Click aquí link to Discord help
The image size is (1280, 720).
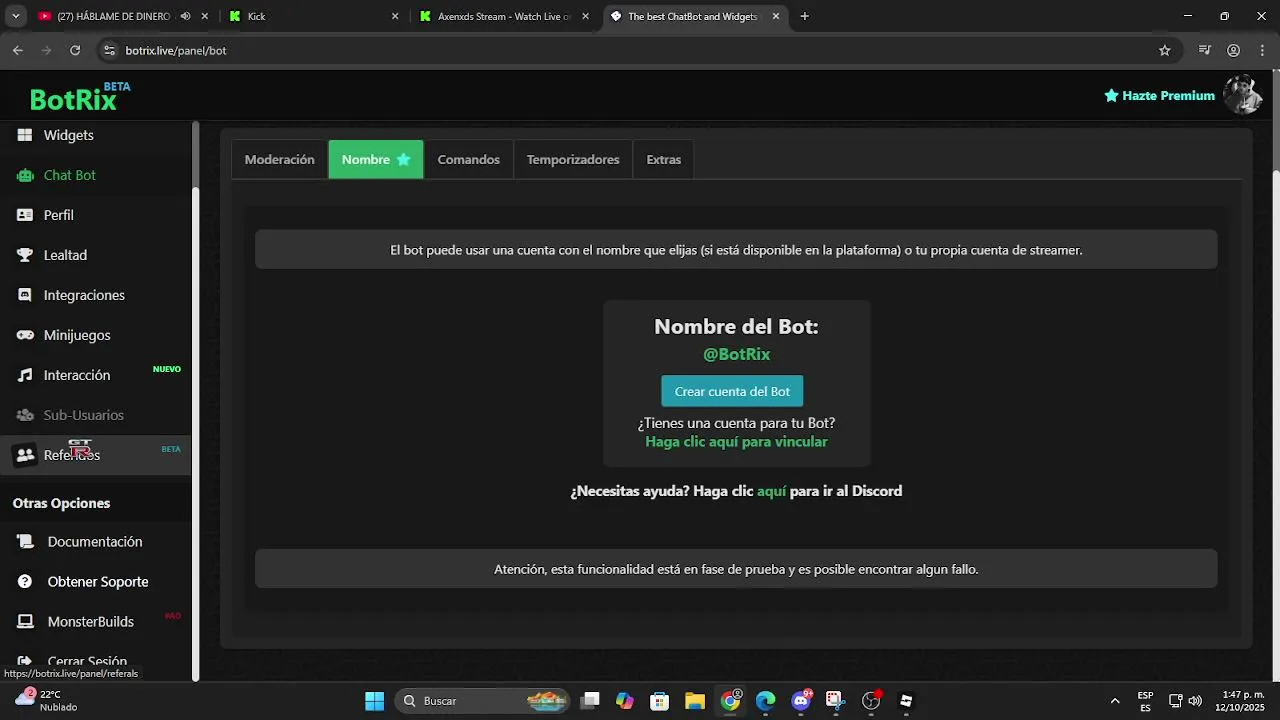click(x=772, y=491)
